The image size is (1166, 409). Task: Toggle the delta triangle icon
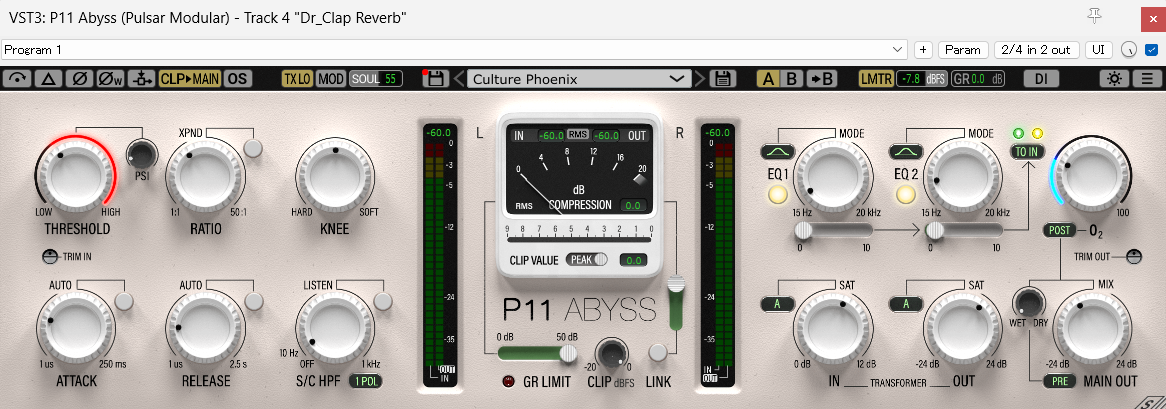48,79
